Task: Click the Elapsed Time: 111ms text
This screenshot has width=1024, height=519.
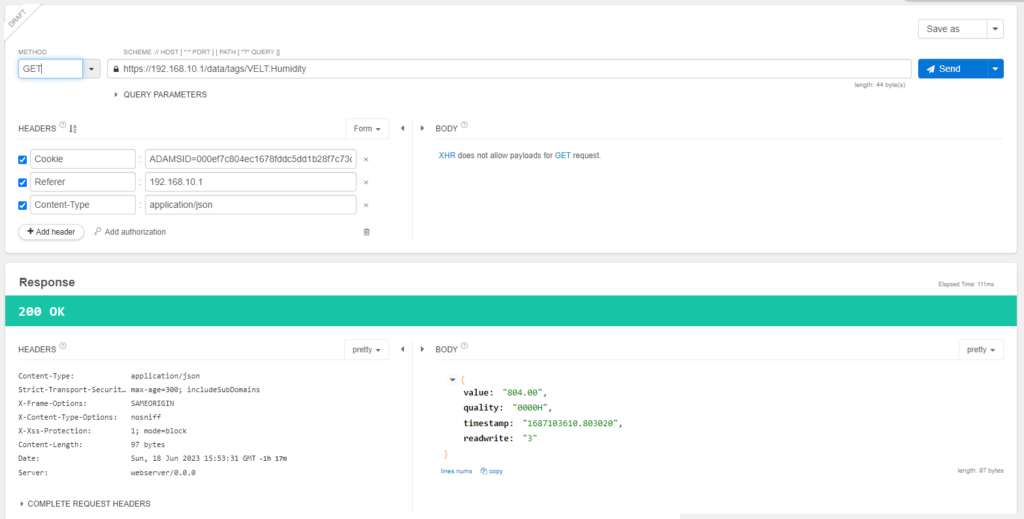Action: (x=967, y=285)
